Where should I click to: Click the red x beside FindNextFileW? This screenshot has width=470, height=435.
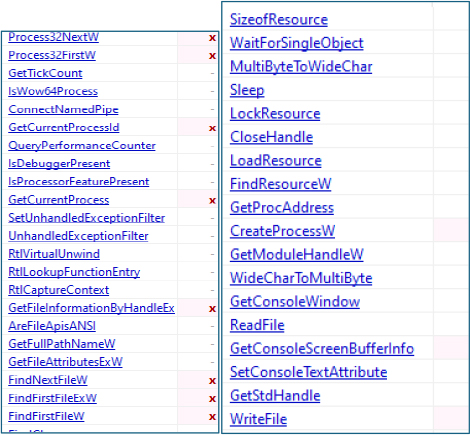212,381
